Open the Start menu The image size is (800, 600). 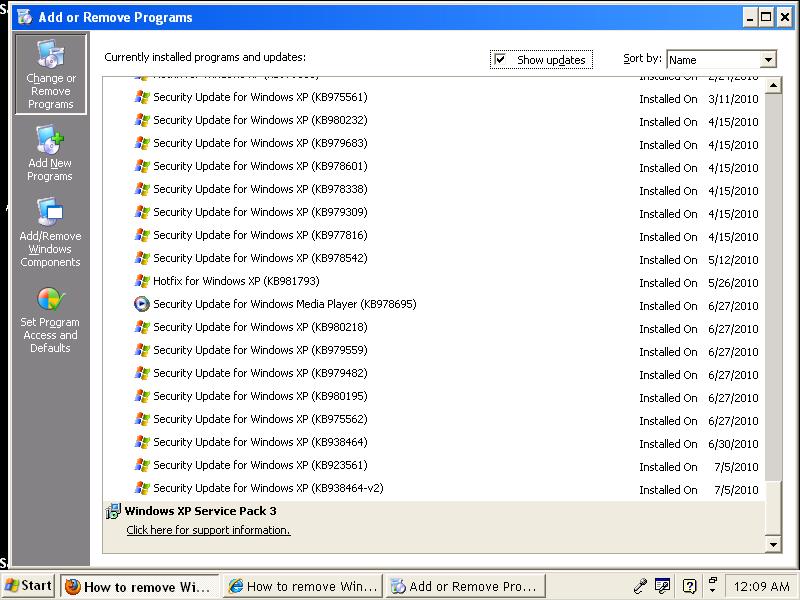[x=28, y=586]
